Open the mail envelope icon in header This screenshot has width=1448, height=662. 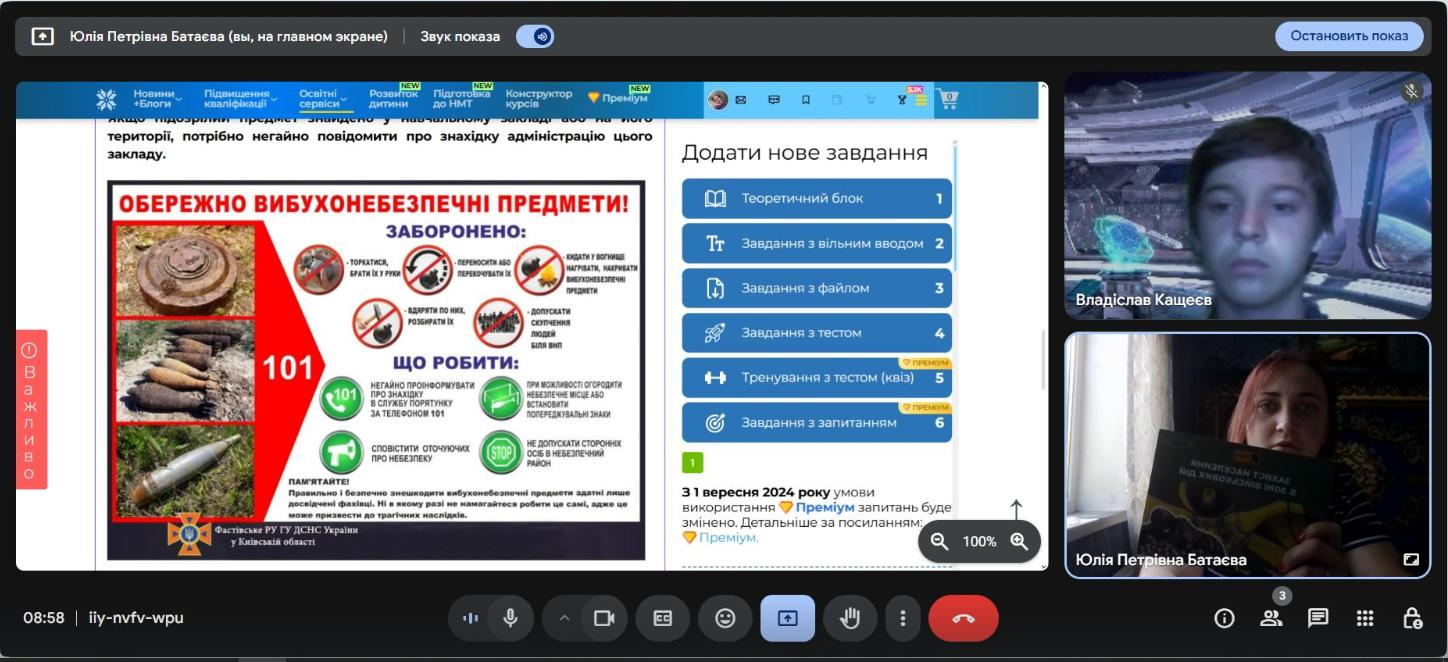741,100
